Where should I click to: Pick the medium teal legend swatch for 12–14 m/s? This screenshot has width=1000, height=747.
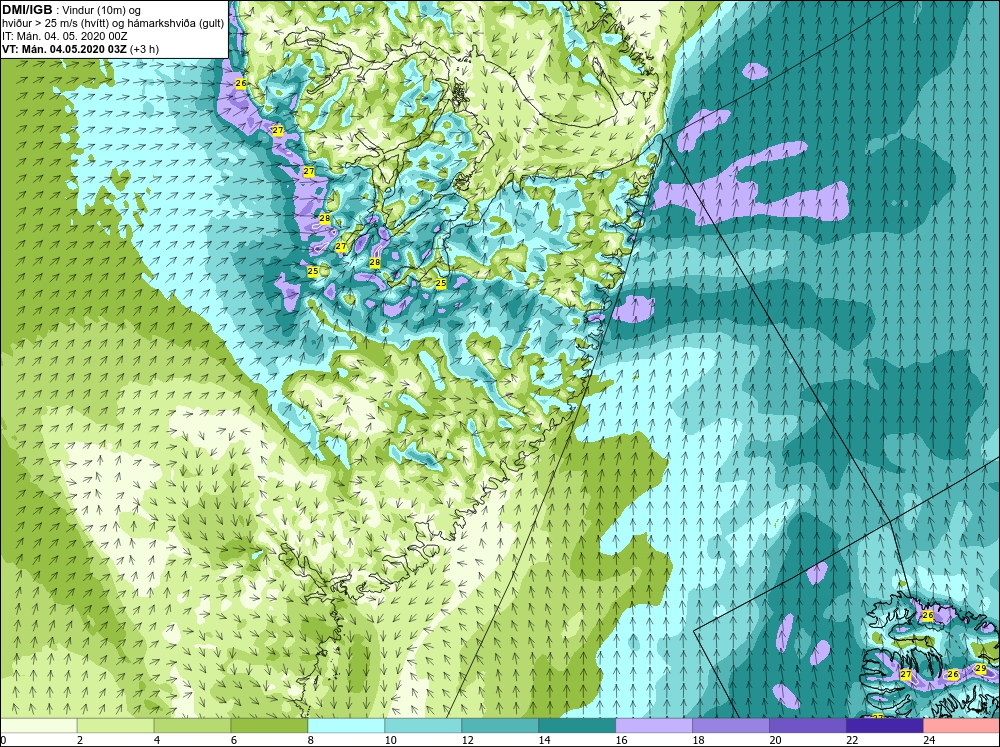[x=500, y=726]
